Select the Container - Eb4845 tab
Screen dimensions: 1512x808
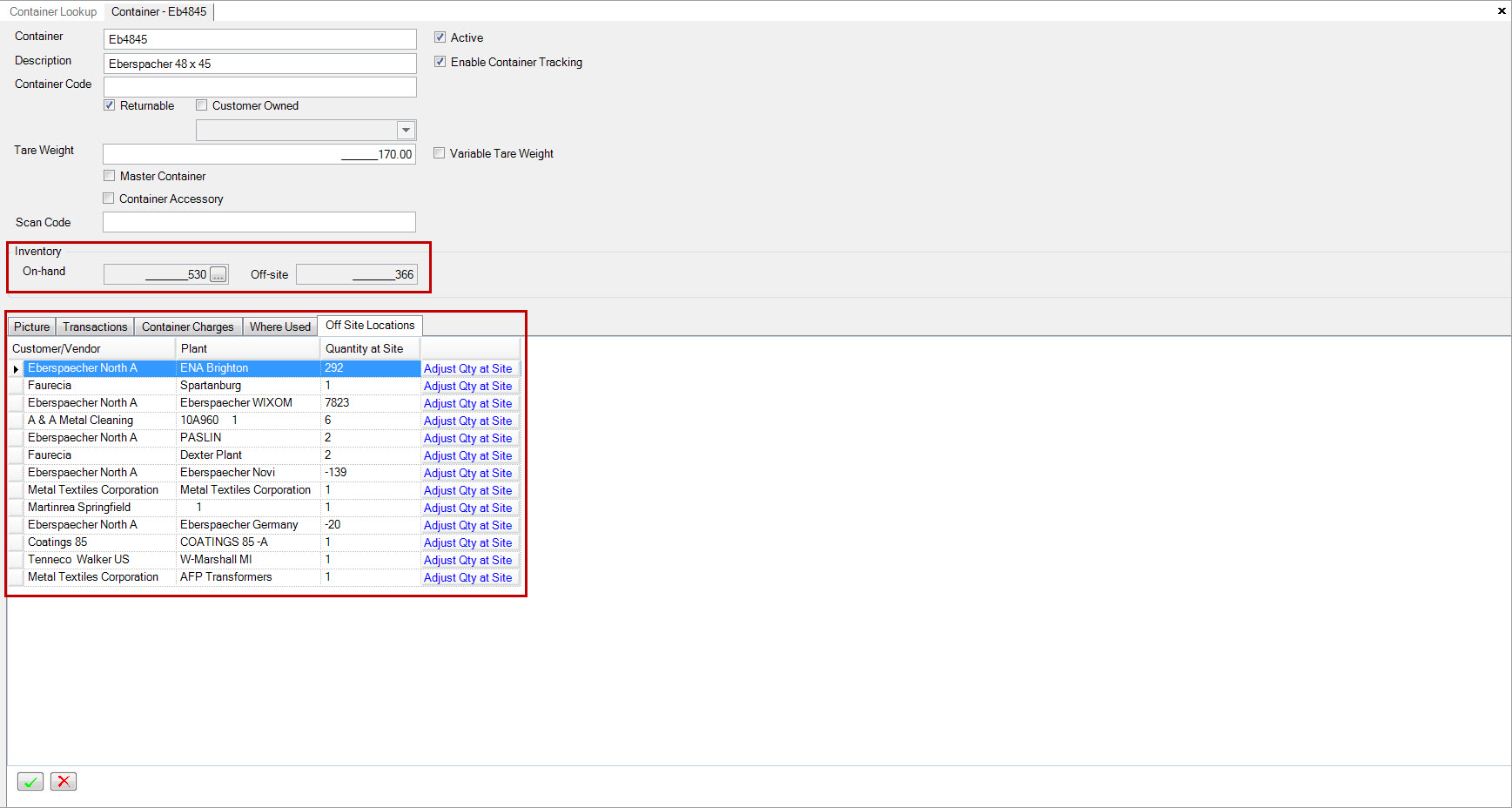159,11
